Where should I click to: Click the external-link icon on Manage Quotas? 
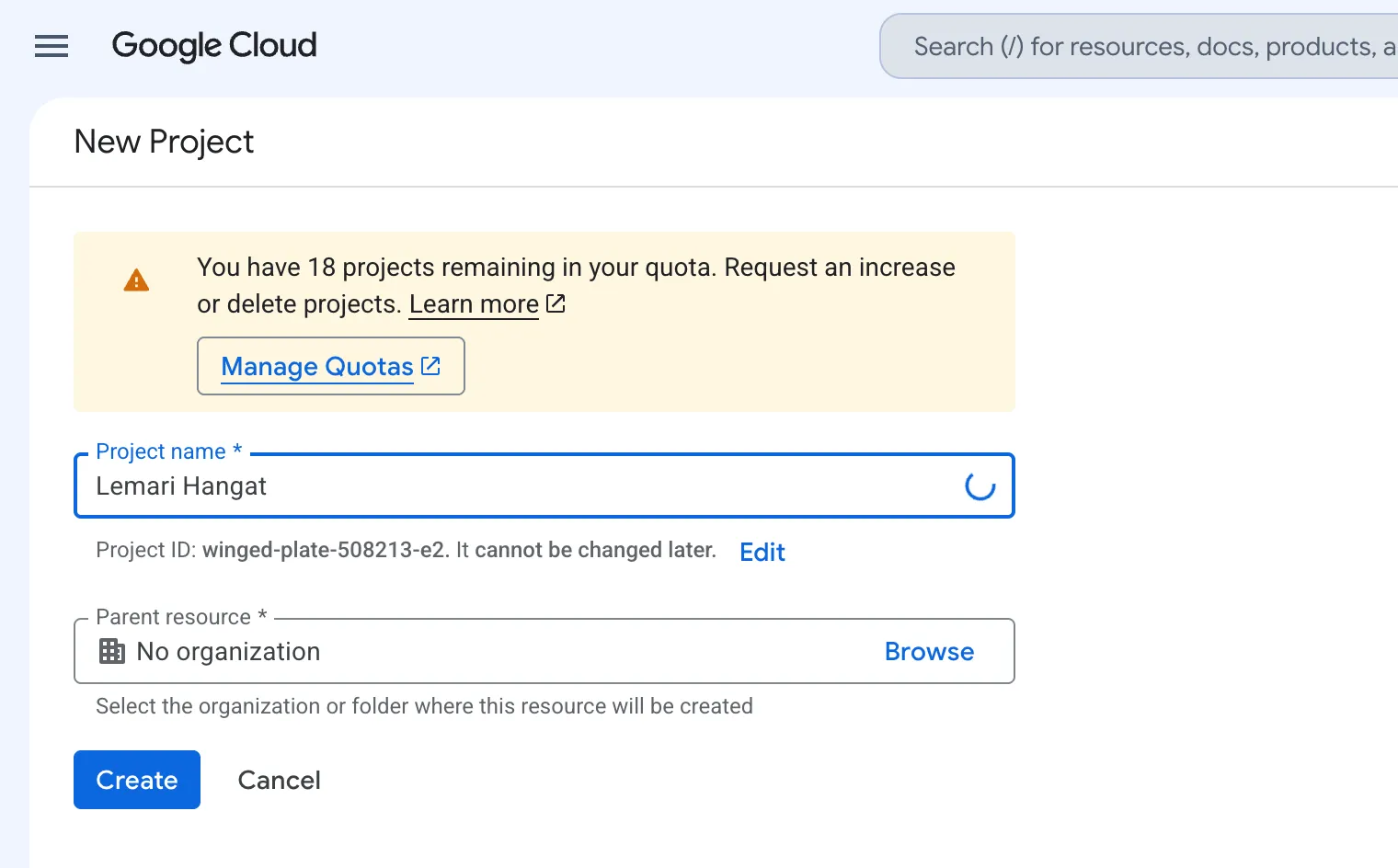[430, 366]
